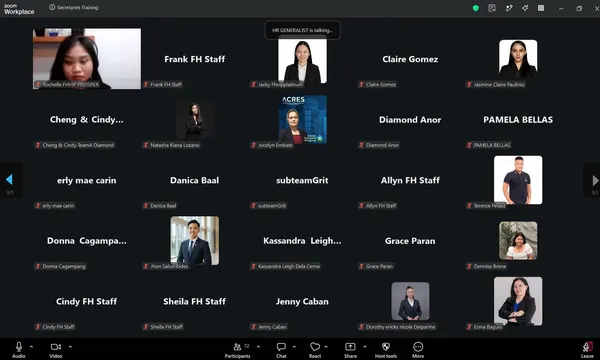Click the large 'Danica Baal' tile name

[194, 180]
